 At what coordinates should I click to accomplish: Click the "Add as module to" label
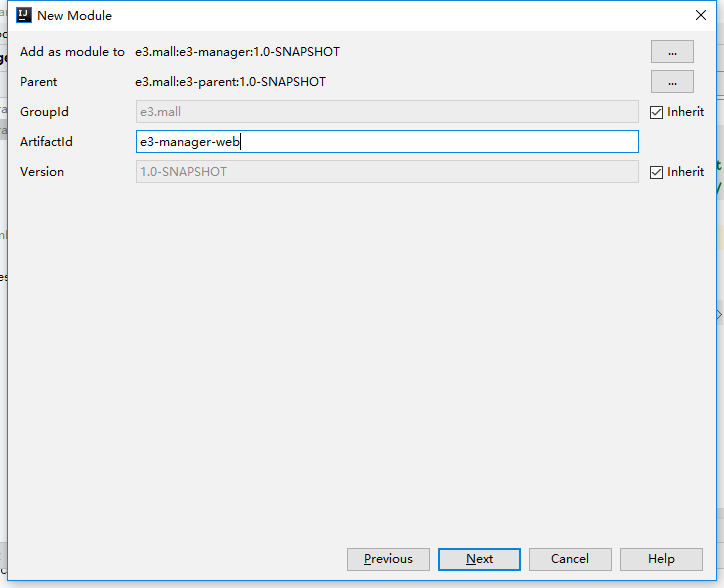(72, 52)
